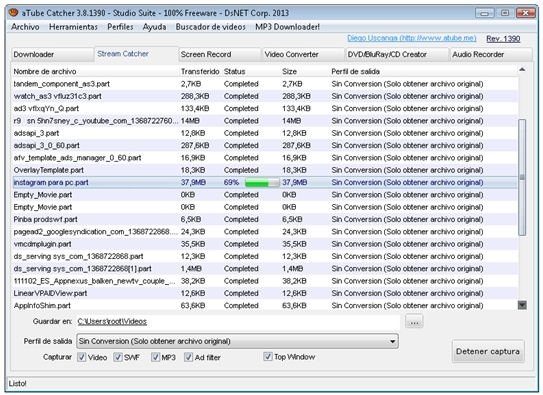Follow the Diego Uscanga atube.me link
The width and height of the screenshot is (543, 395).
coord(412,38)
